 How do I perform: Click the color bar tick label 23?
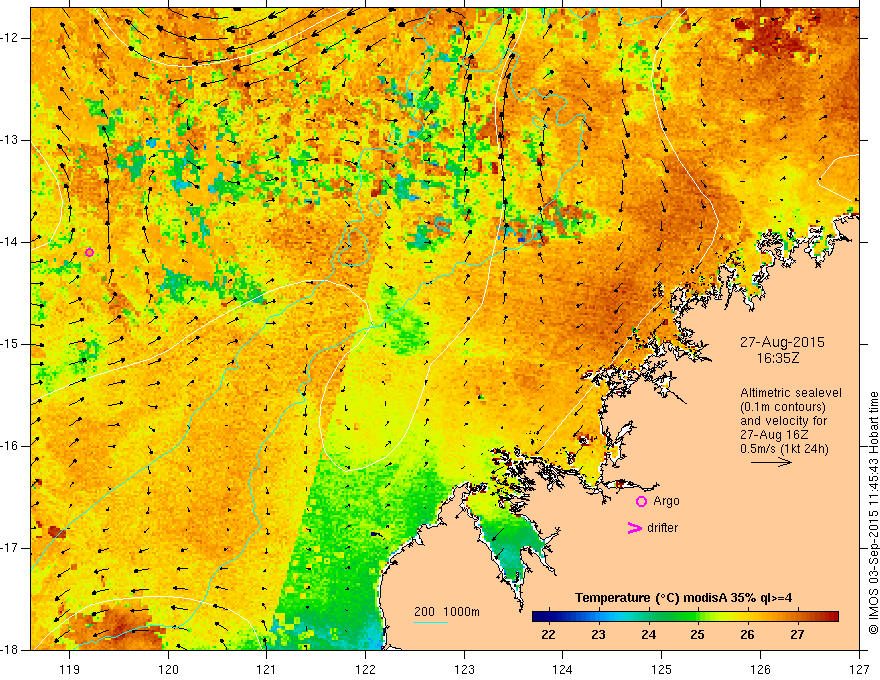(598, 635)
